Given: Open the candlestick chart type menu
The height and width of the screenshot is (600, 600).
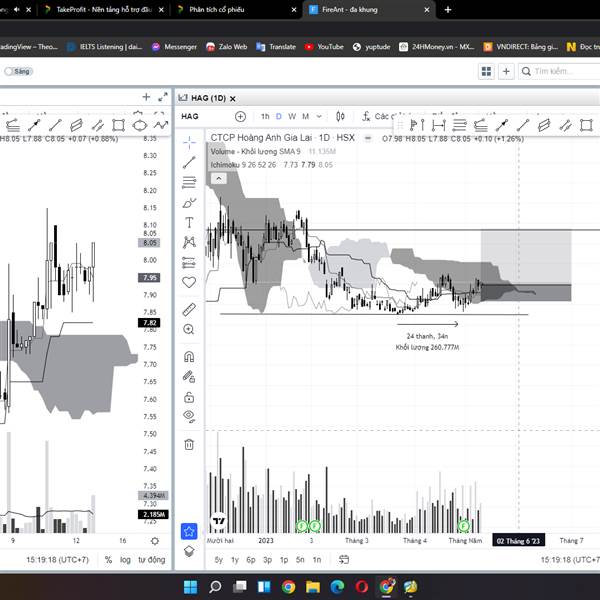Looking at the screenshot, I should point(340,116).
